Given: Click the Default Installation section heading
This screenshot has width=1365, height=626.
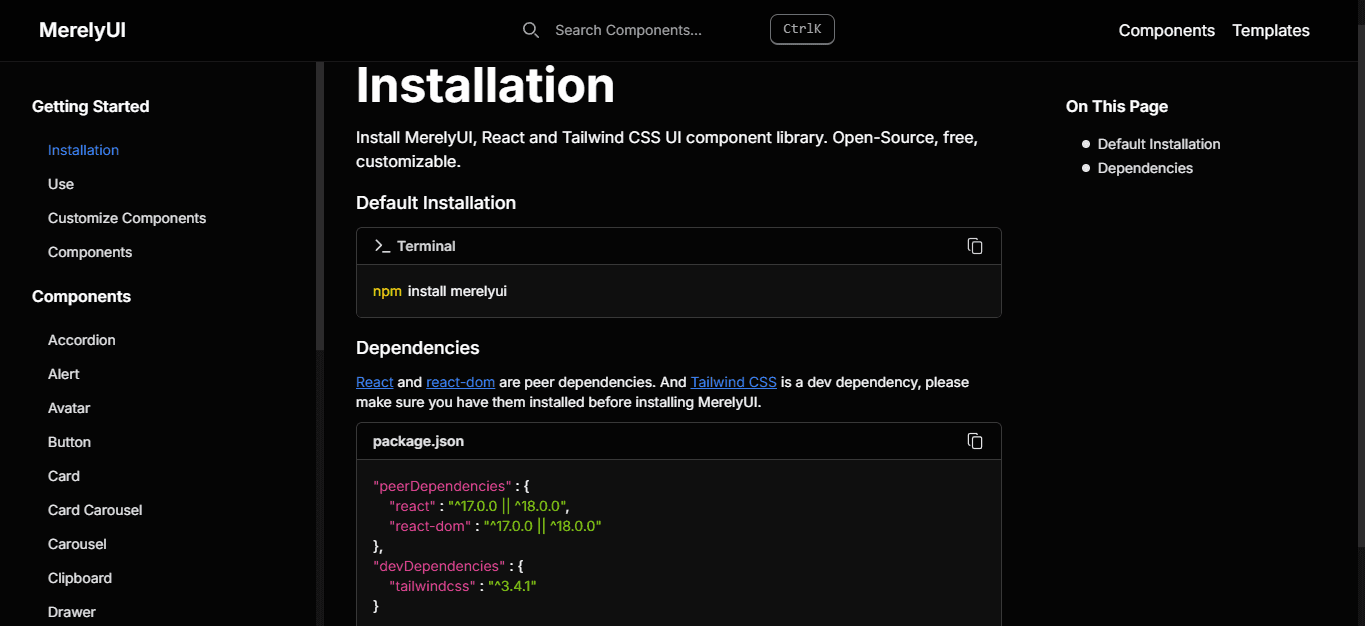Looking at the screenshot, I should 436,203.
